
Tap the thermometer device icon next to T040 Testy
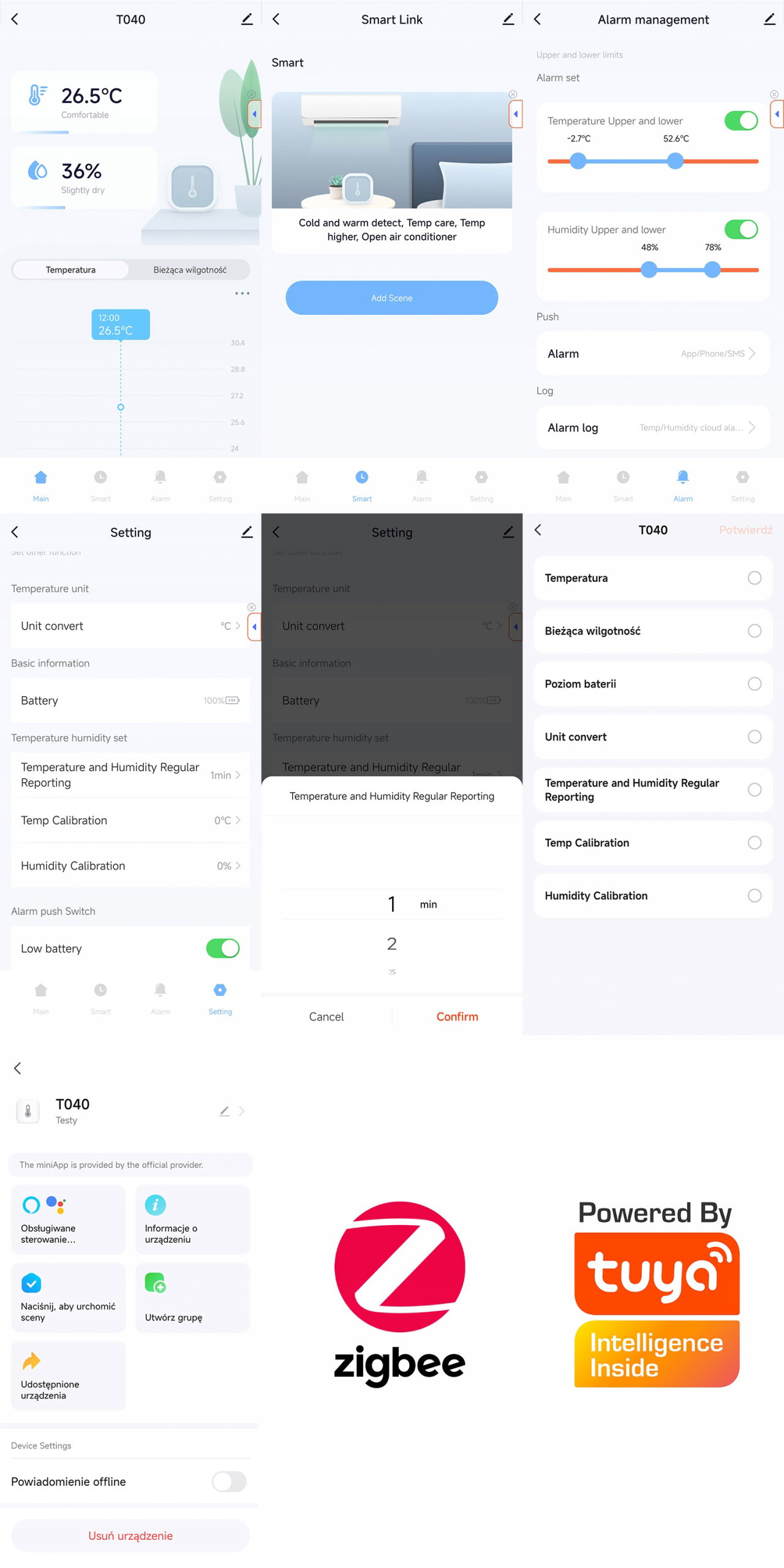[x=28, y=1110]
